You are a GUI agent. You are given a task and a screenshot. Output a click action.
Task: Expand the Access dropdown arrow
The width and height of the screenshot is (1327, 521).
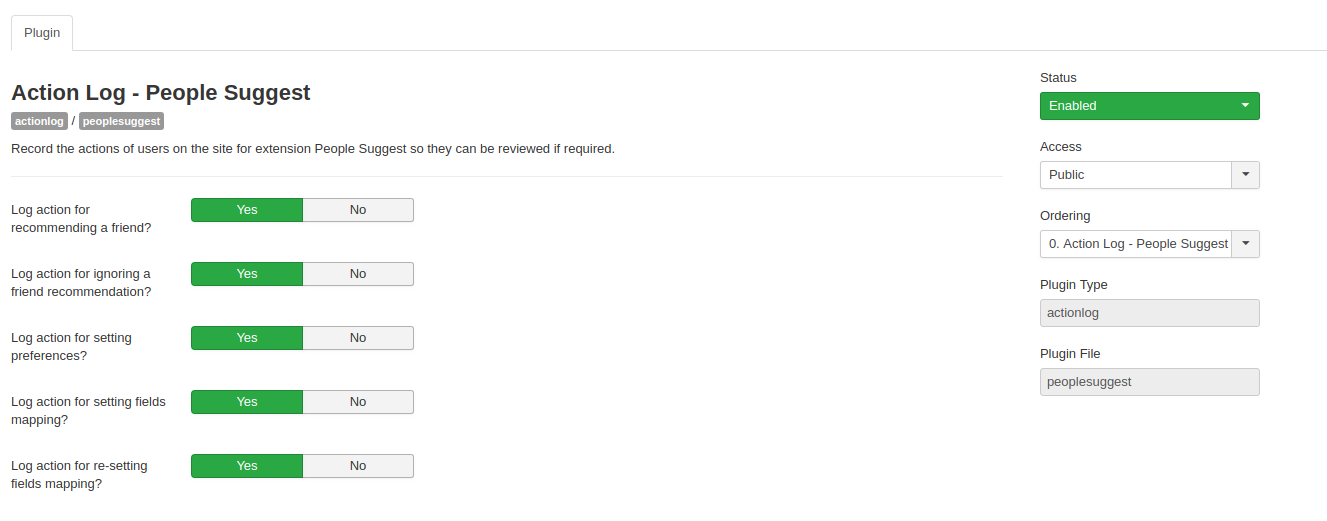(x=1245, y=175)
